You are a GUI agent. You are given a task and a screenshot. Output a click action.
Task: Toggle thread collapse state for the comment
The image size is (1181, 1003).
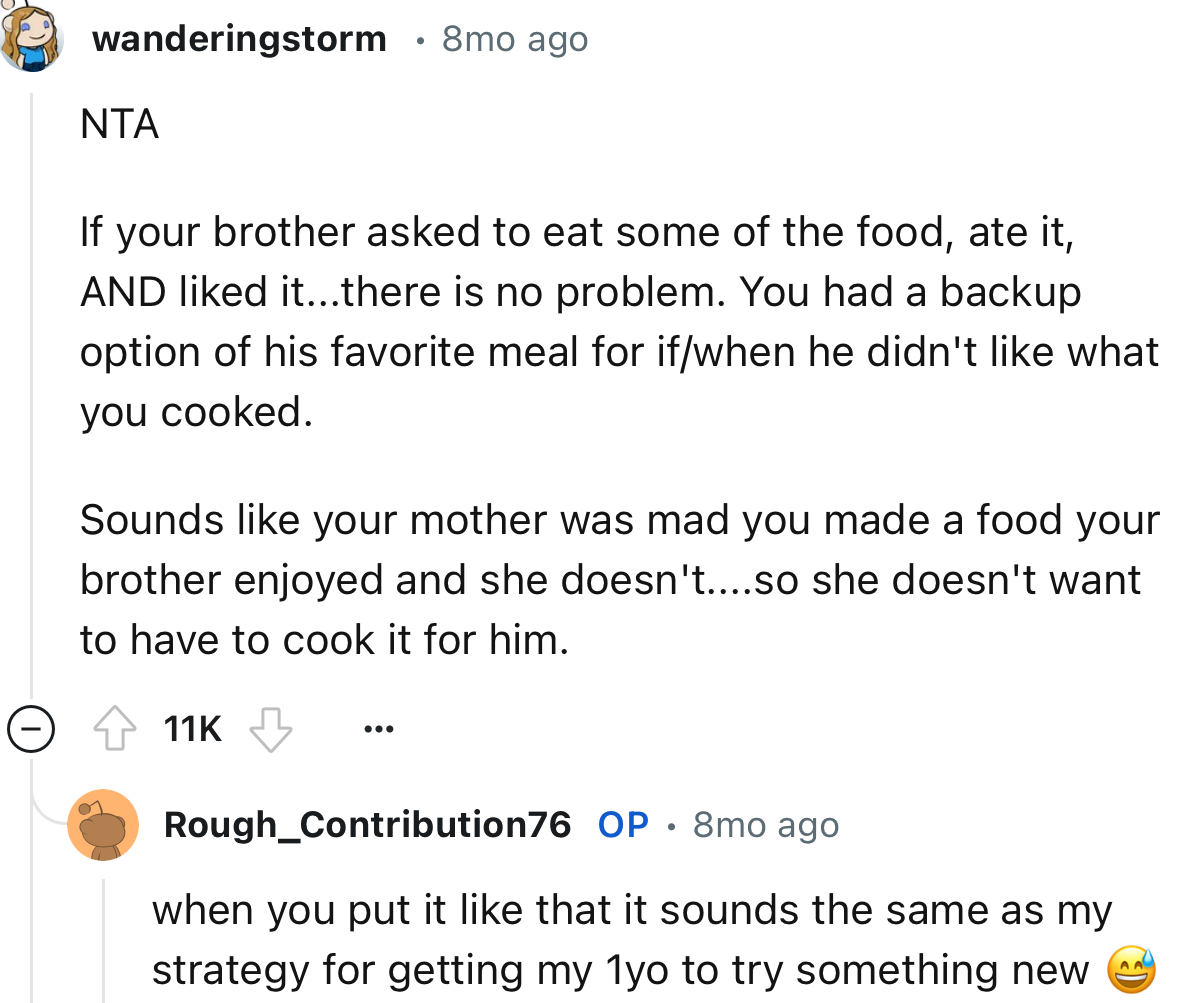31,729
